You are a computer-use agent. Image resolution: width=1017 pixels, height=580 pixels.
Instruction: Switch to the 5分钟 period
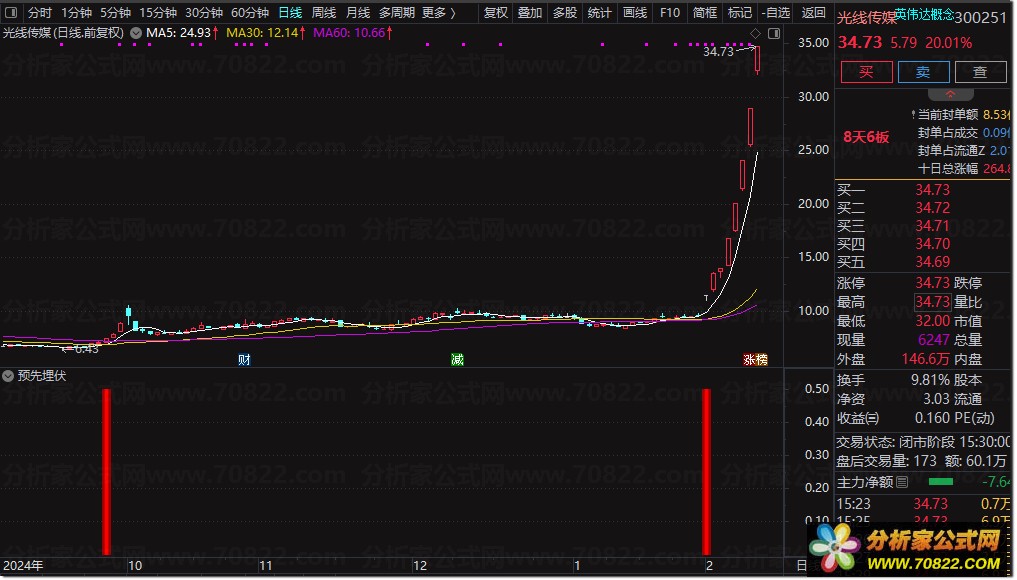[x=115, y=12]
